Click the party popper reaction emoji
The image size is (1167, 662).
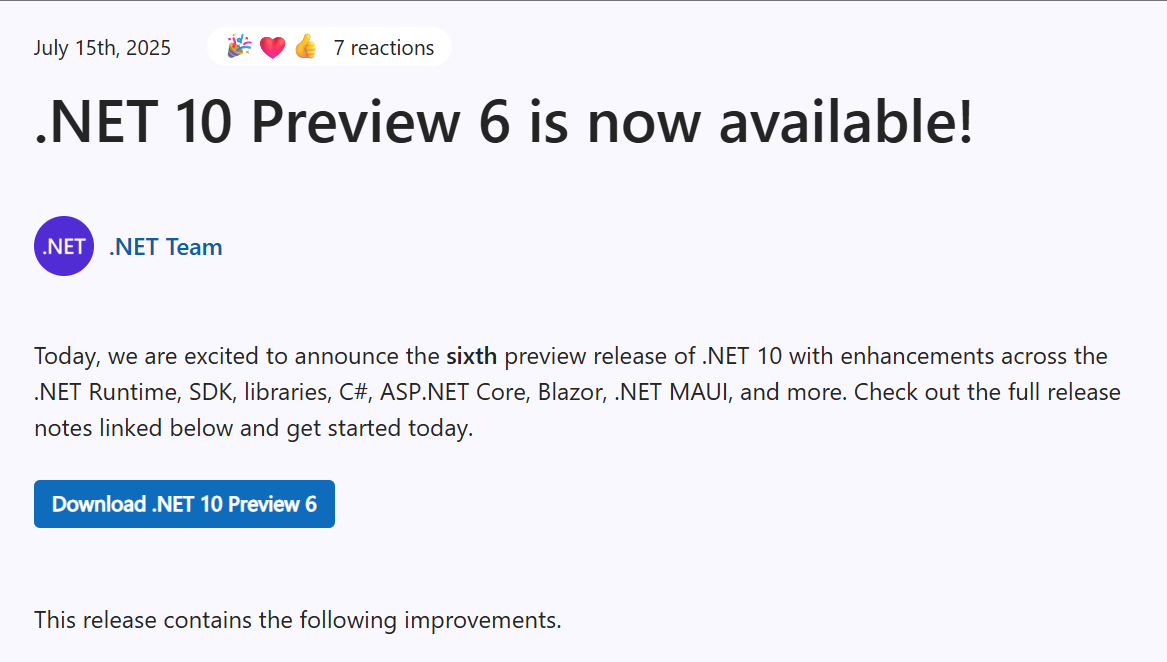[239, 47]
